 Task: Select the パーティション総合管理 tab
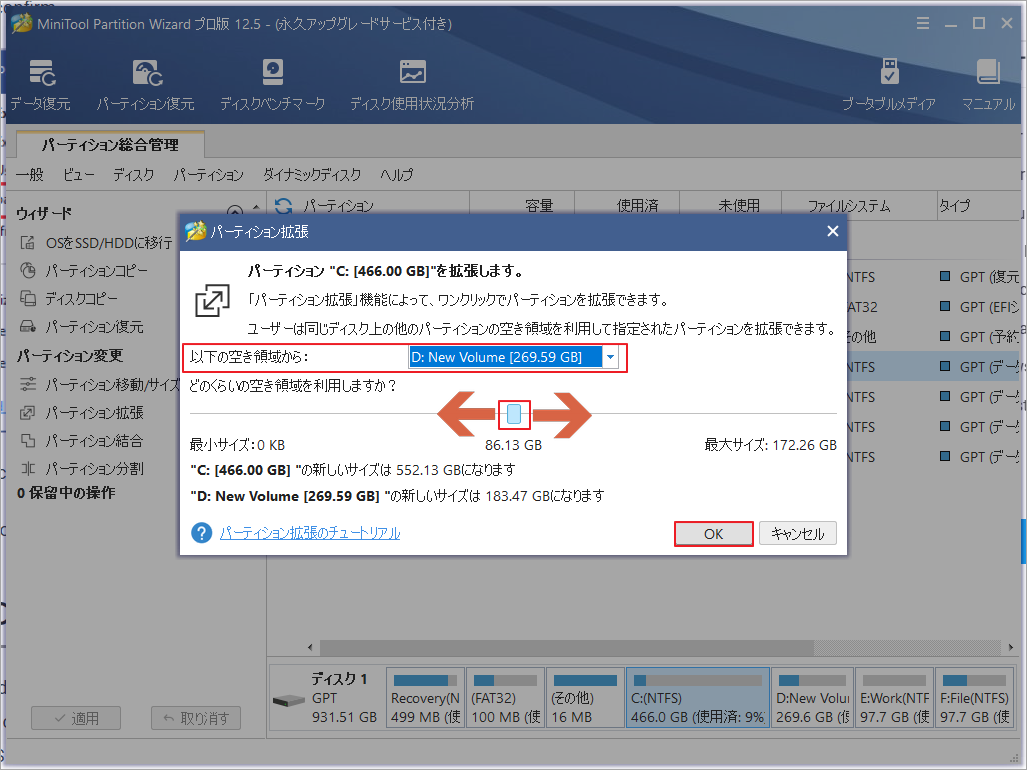coord(108,145)
